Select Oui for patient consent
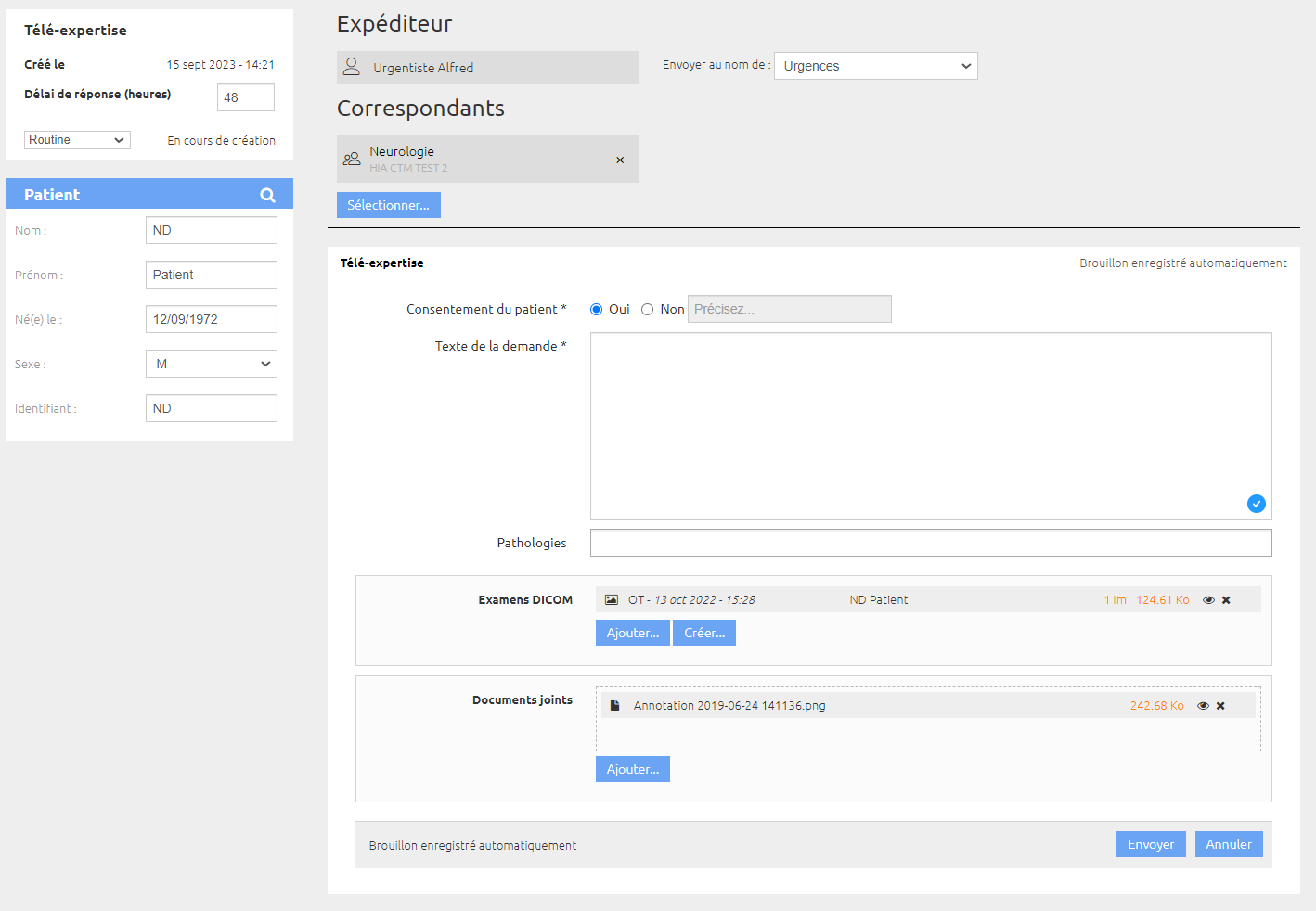The height and width of the screenshot is (911, 1316). tap(597, 310)
